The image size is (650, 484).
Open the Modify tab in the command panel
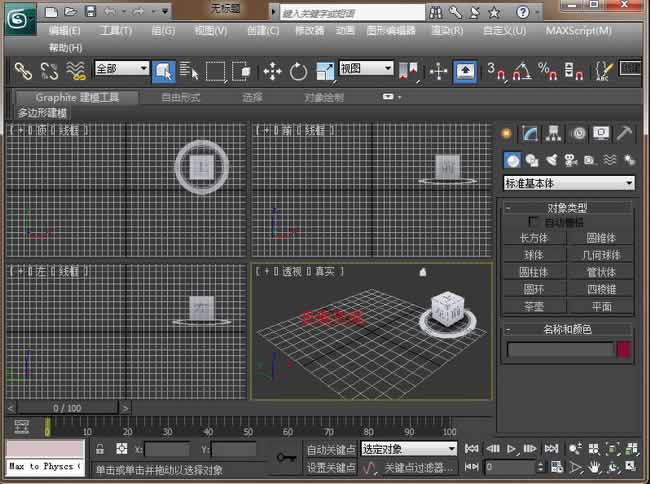point(530,133)
